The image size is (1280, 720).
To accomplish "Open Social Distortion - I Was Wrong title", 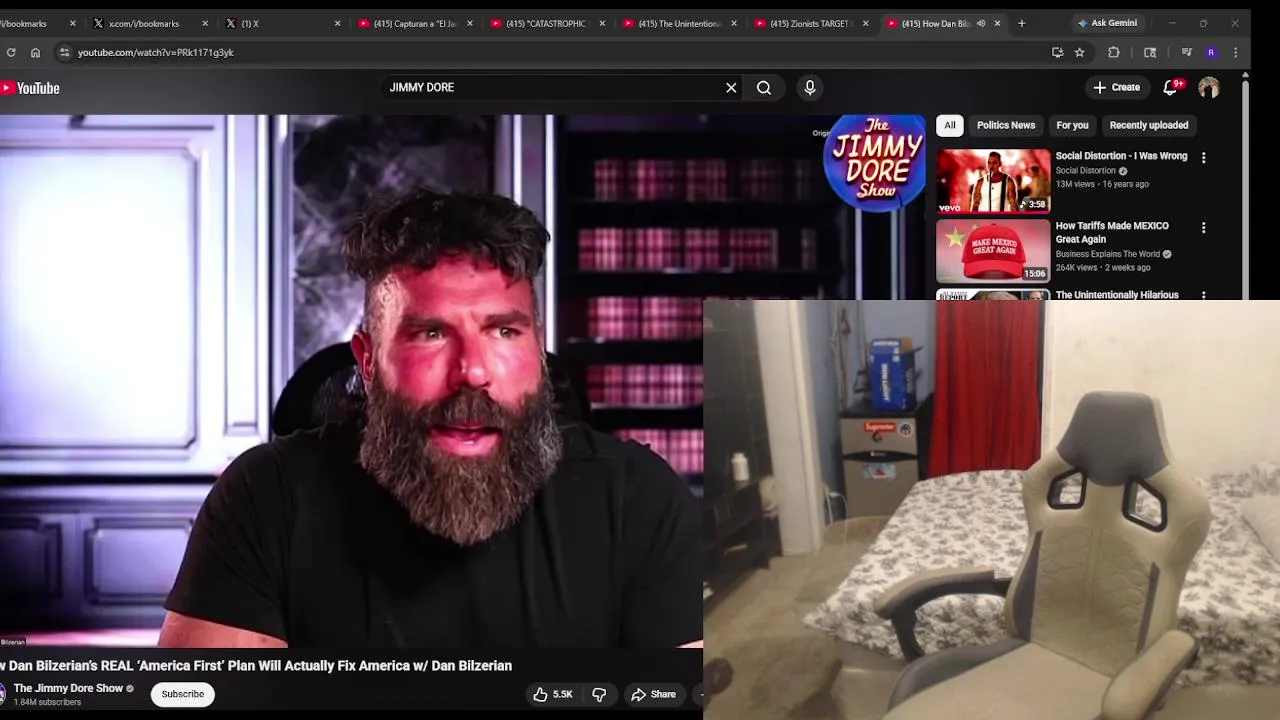I will [1121, 156].
